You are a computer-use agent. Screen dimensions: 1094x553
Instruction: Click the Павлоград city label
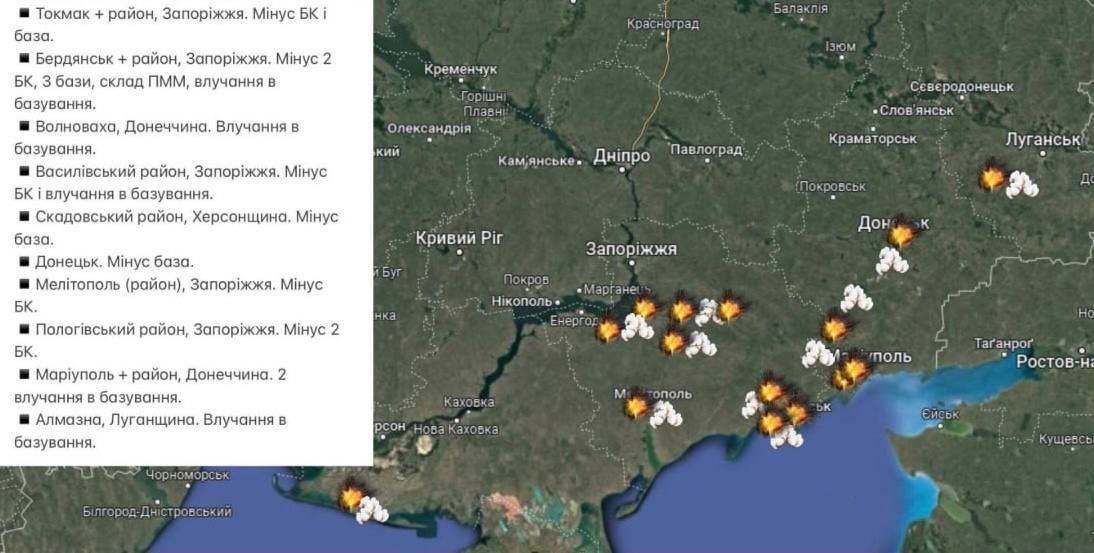pyautogui.click(x=706, y=150)
